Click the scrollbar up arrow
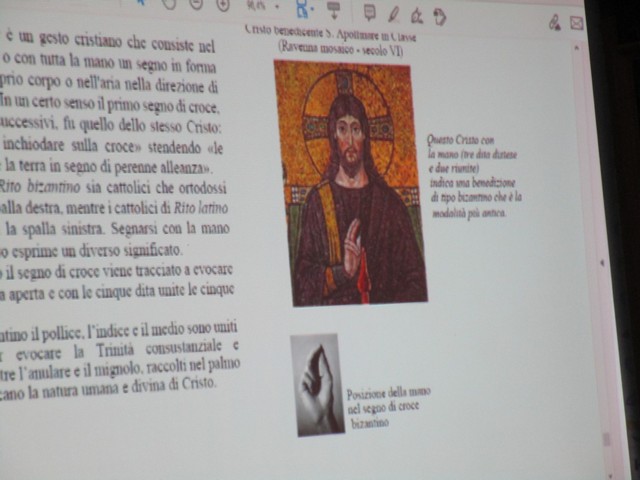The image size is (640, 480). [x=577, y=48]
